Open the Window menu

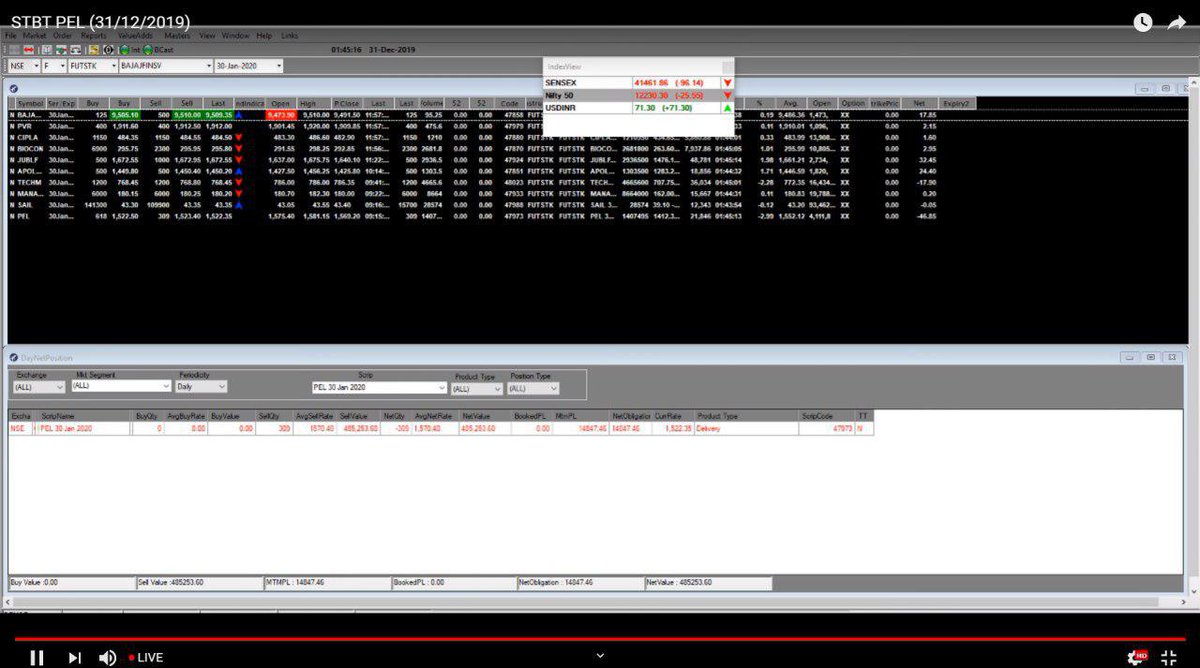[236, 35]
